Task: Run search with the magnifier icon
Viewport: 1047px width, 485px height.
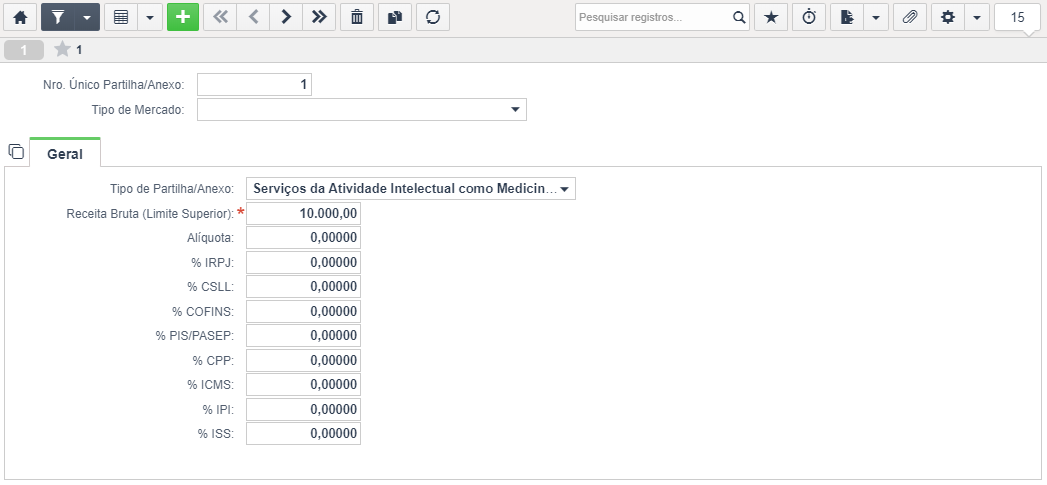Action: click(x=739, y=17)
